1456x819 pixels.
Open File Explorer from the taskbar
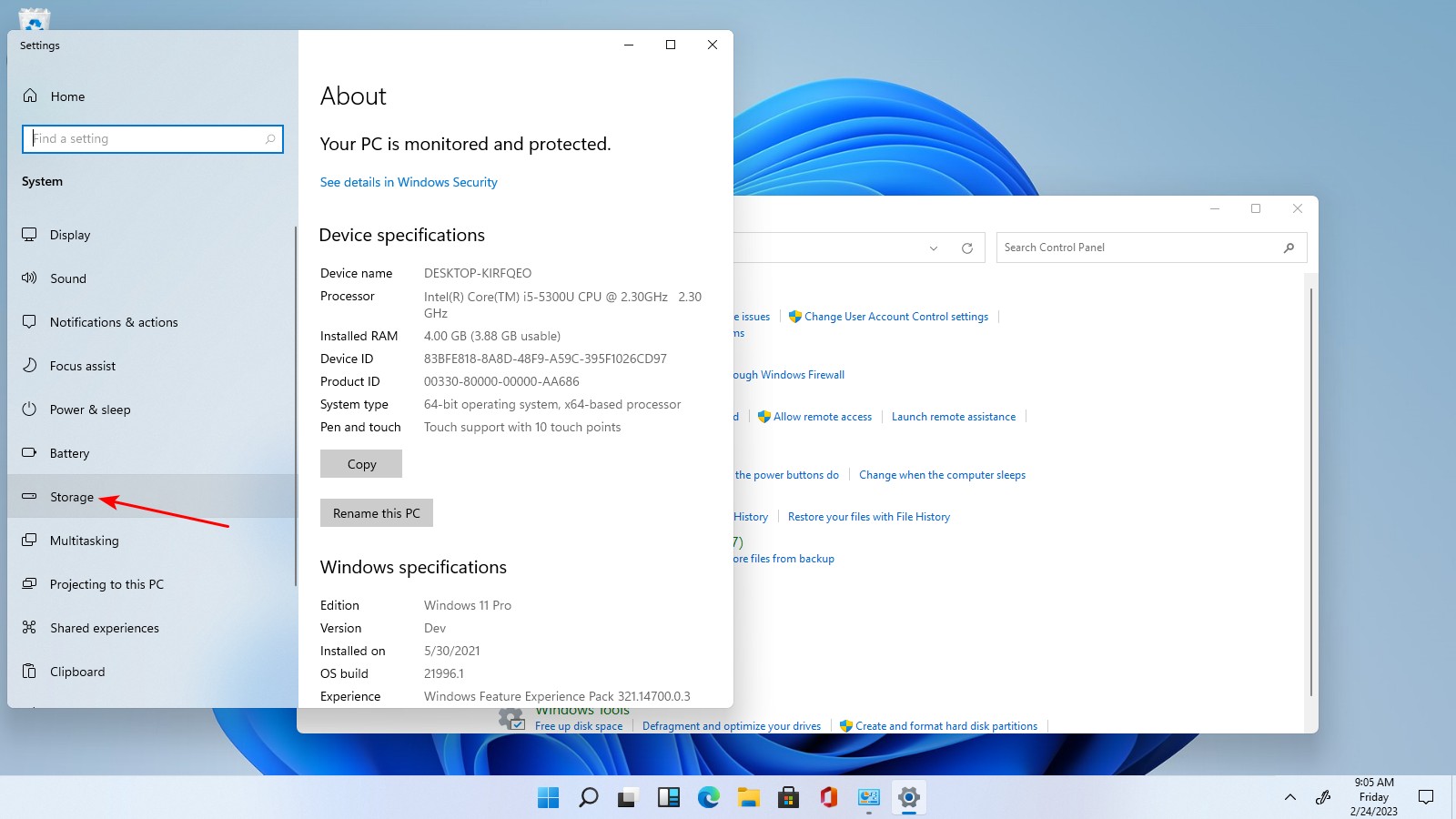749,797
